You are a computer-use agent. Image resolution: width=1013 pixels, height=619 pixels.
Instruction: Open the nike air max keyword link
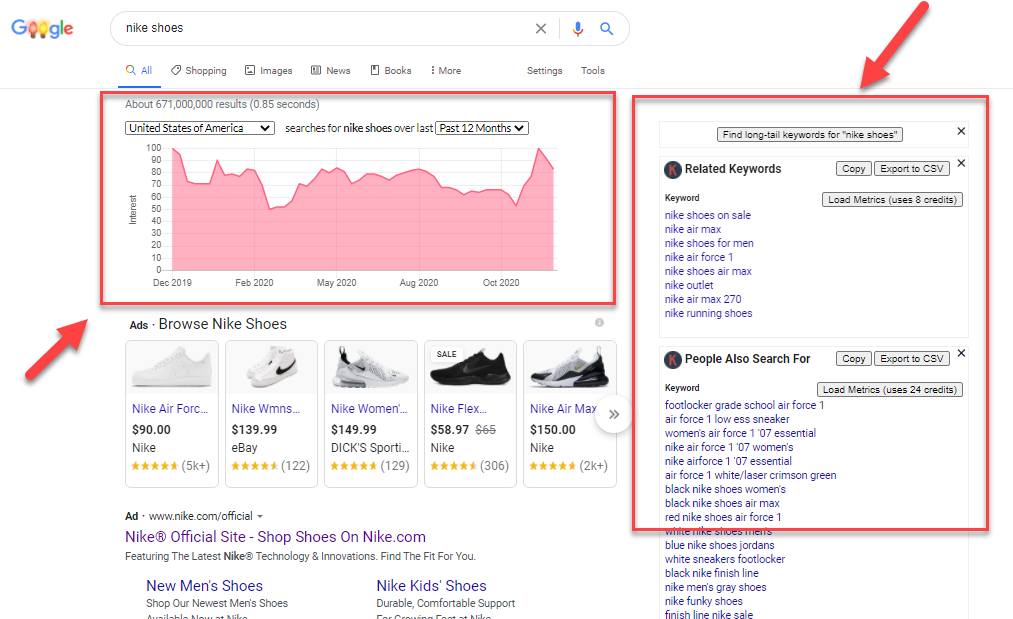(x=693, y=229)
